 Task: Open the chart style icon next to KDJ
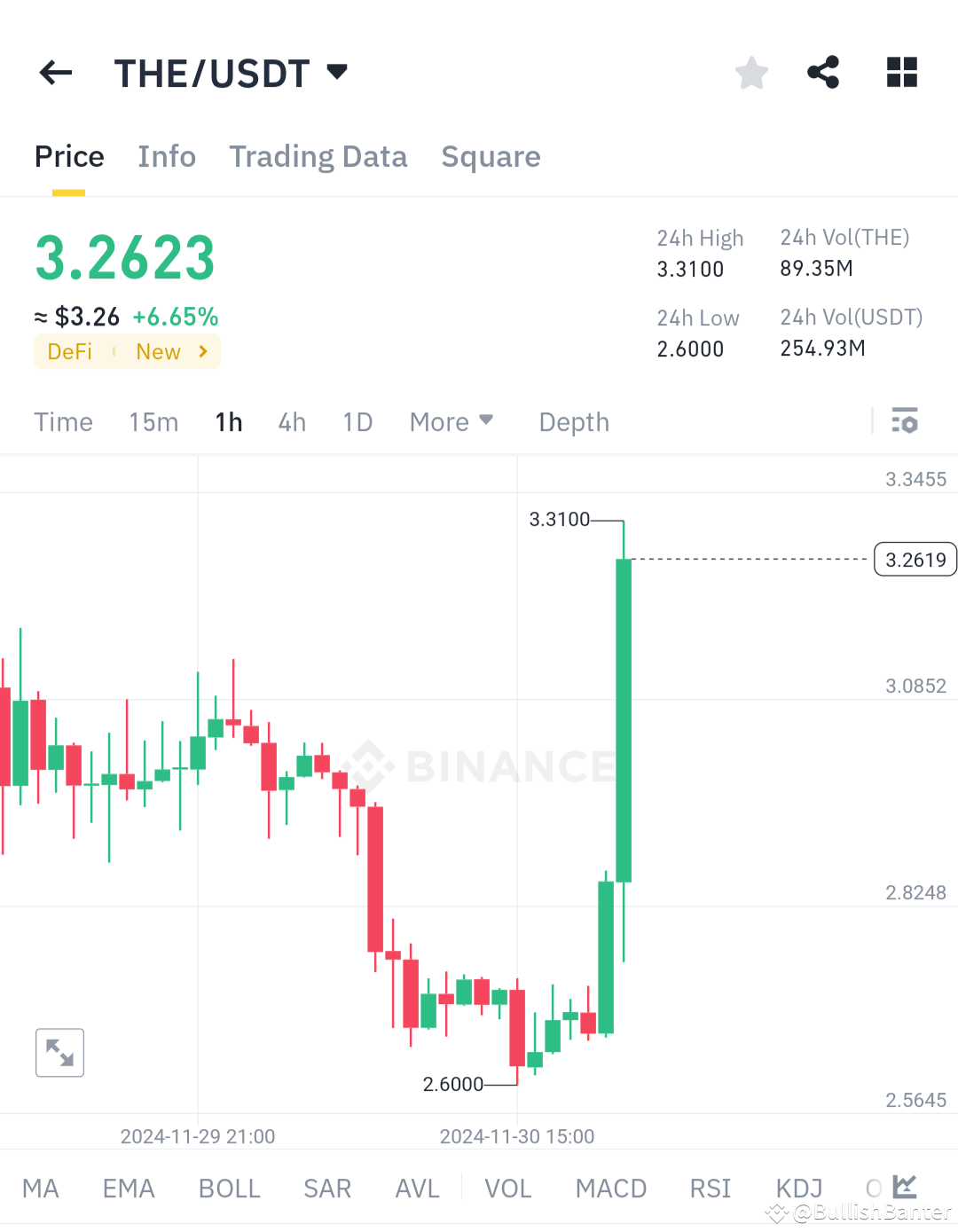(x=903, y=1187)
